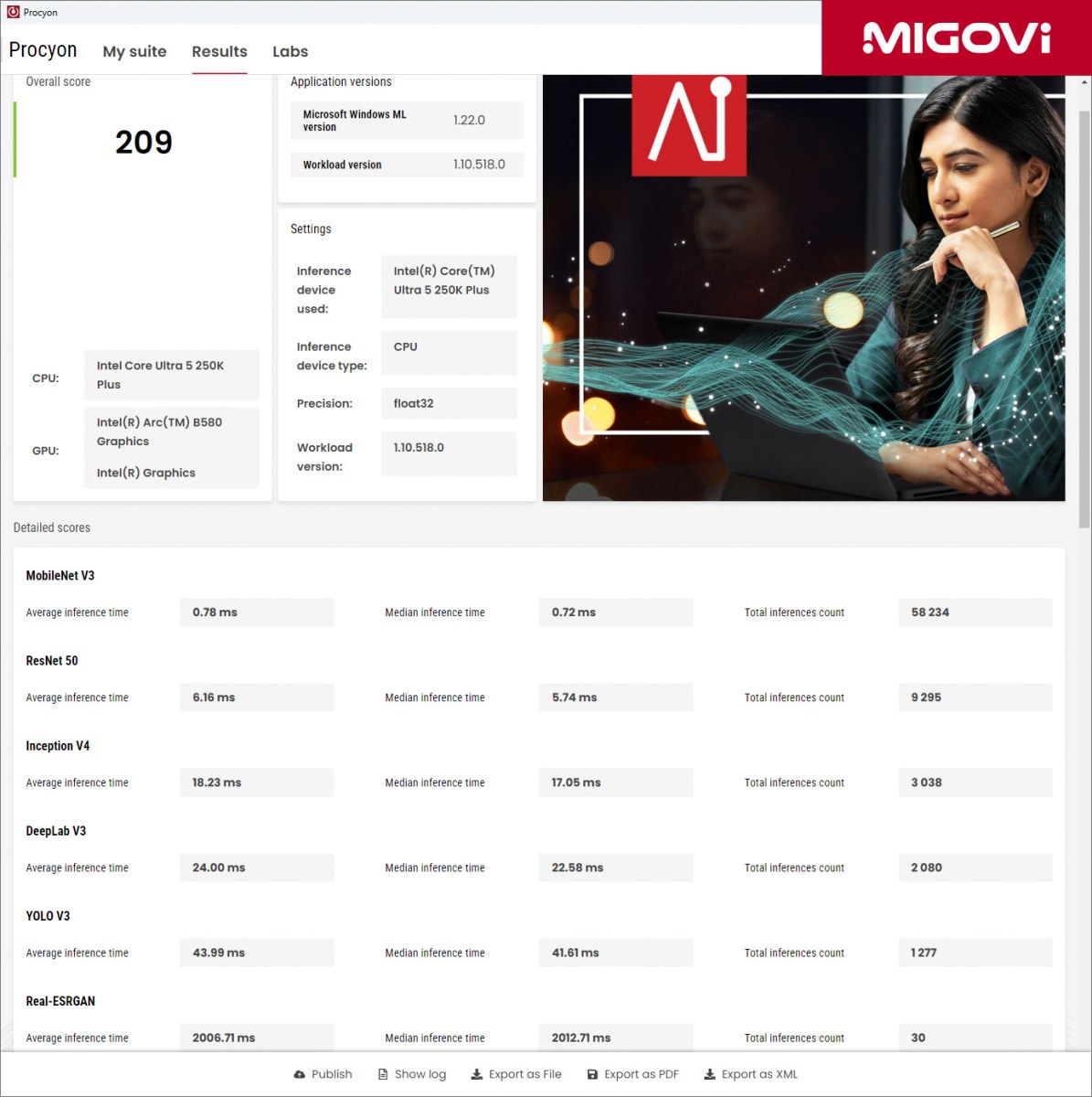Click Inception V4 average time 18.23 ms
Viewport: 1092px width, 1097px height.
click(257, 783)
